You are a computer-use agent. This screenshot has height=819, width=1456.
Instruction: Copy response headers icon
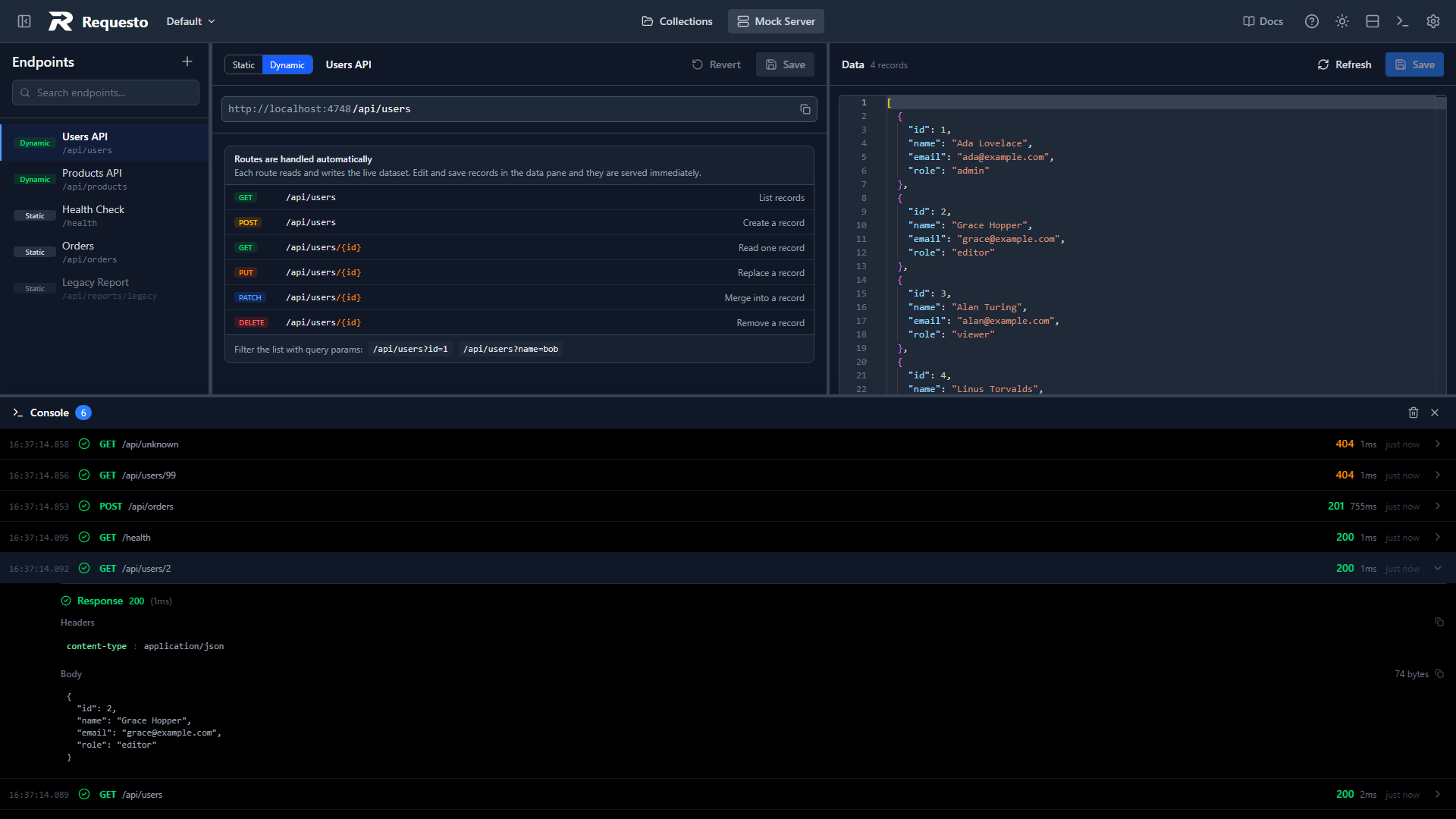[x=1439, y=622]
